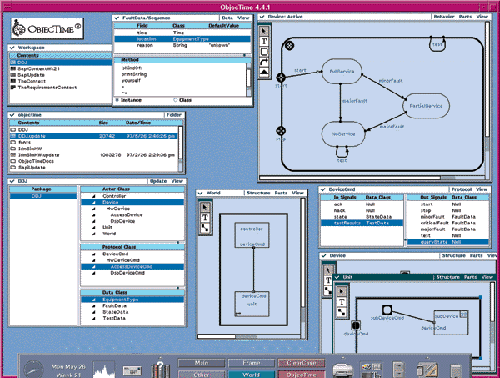Select the arrow pointer tool in behavior editor

(x=264, y=31)
